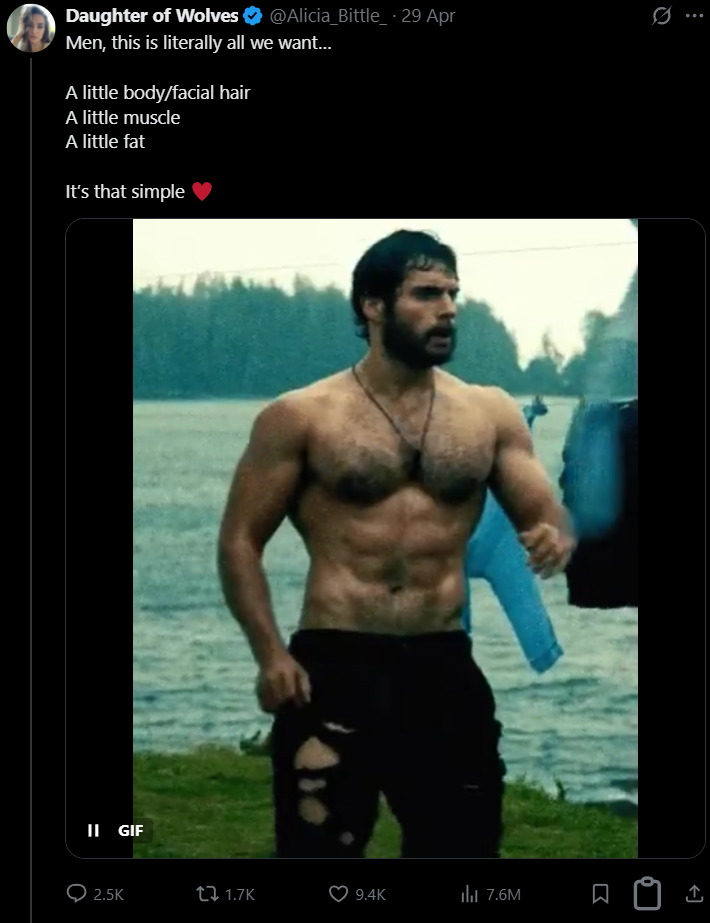Open the 29 Apr timestamp link
Viewport: 710px width, 923px height.
click(428, 16)
